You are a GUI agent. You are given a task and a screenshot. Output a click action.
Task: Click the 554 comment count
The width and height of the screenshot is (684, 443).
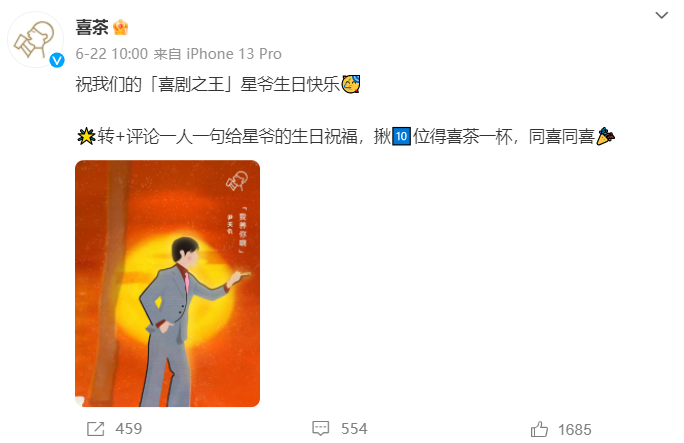click(354, 429)
